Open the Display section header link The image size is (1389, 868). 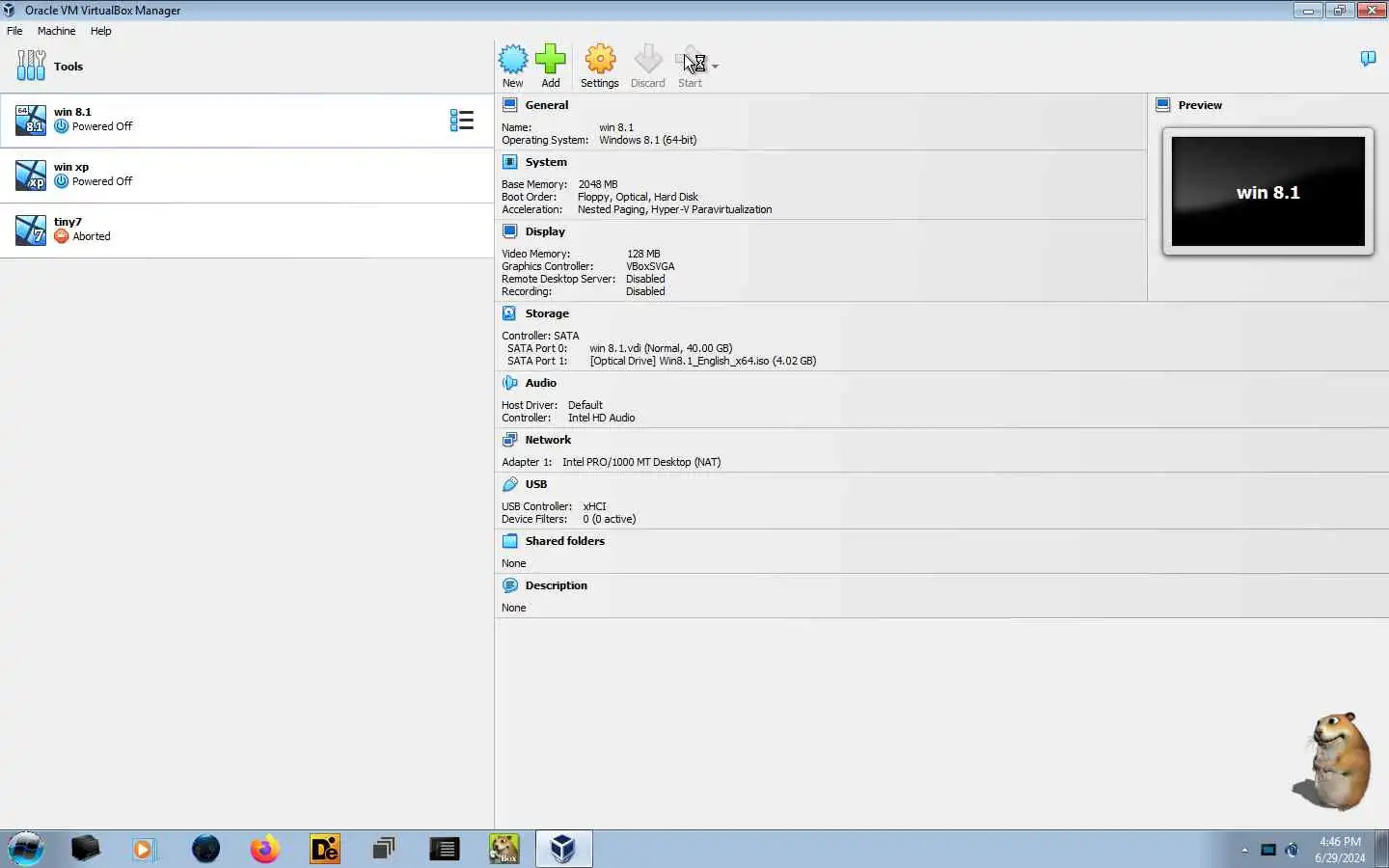pyautogui.click(x=545, y=231)
